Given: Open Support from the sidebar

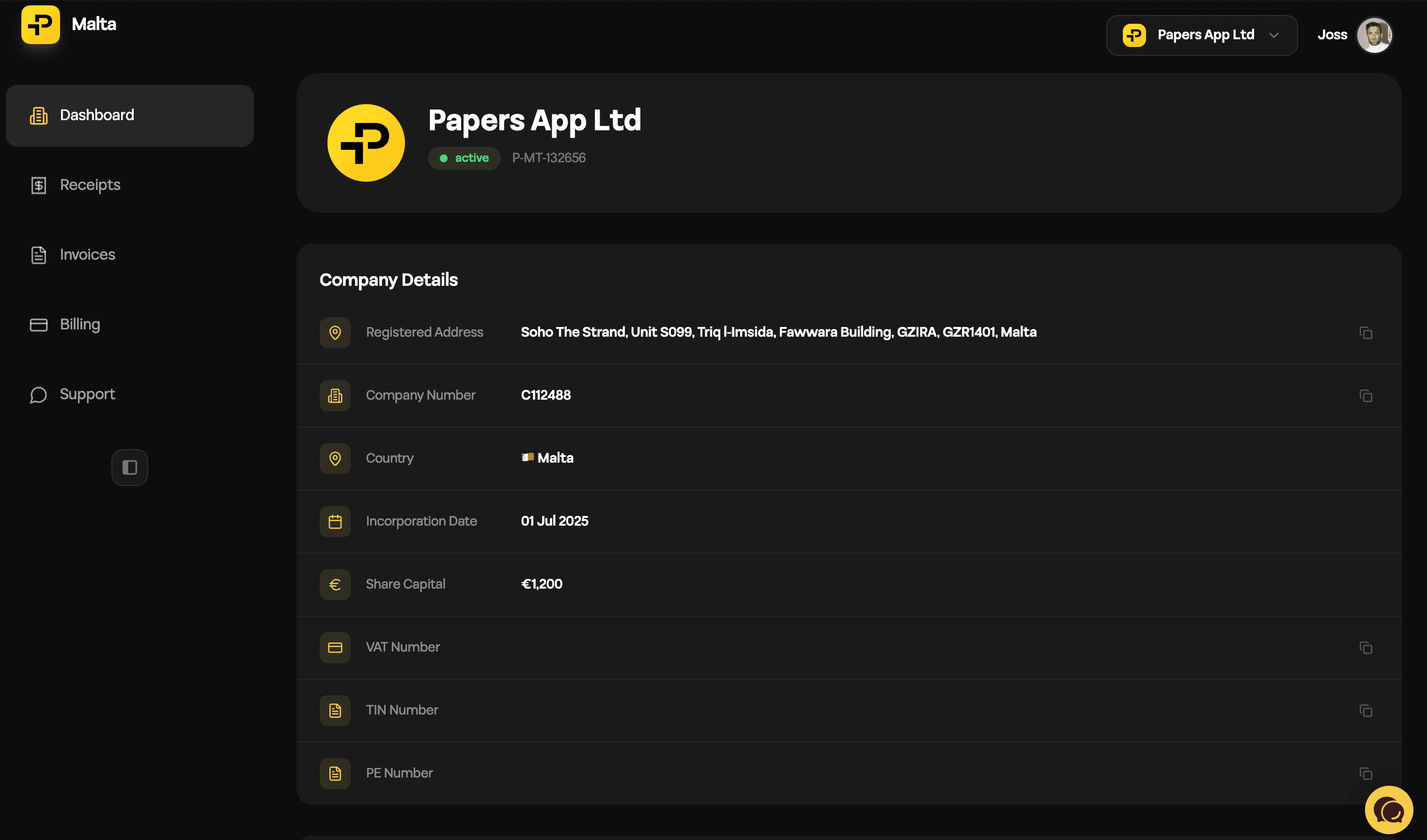Looking at the screenshot, I should point(87,394).
